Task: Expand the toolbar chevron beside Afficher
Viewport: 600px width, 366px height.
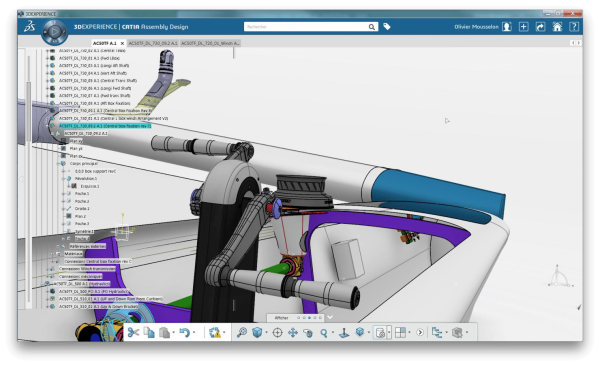Action: [x=330, y=317]
